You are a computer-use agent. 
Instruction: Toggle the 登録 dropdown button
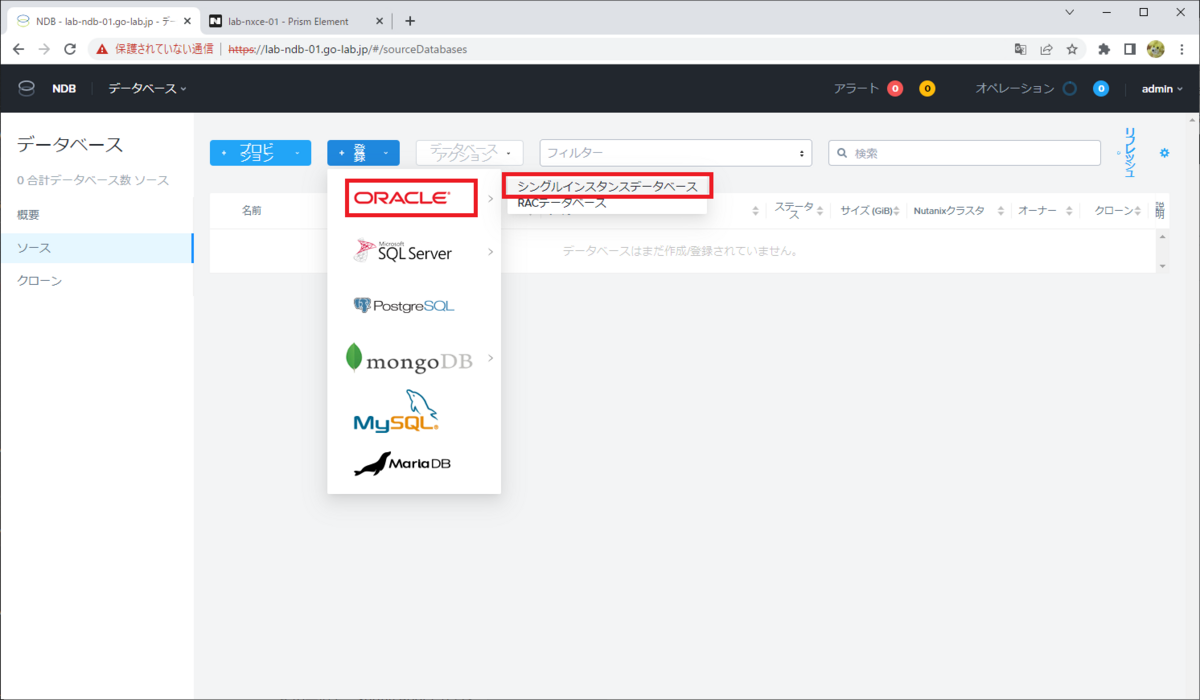click(x=363, y=153)
